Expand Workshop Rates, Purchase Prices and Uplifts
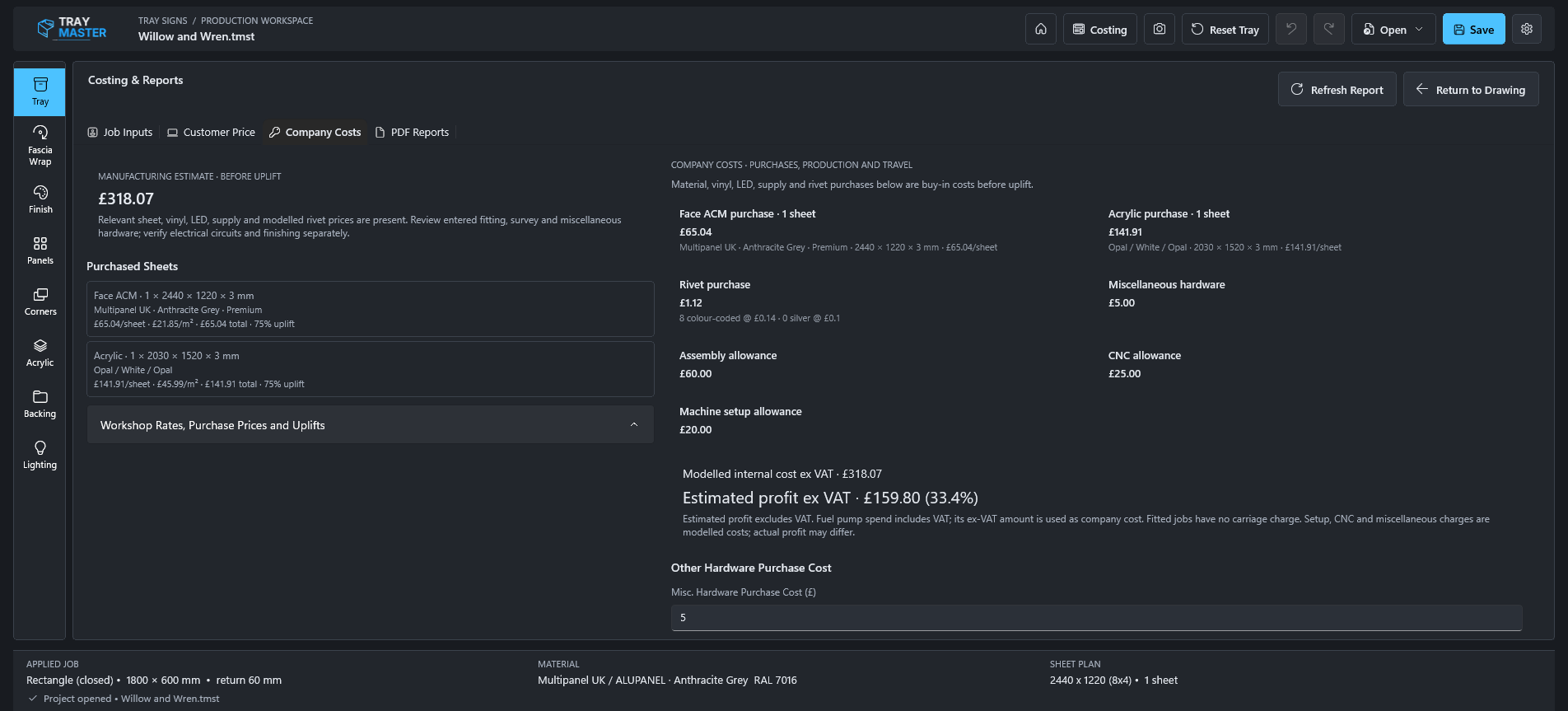 pyautogui.click(x=371, y=424)
